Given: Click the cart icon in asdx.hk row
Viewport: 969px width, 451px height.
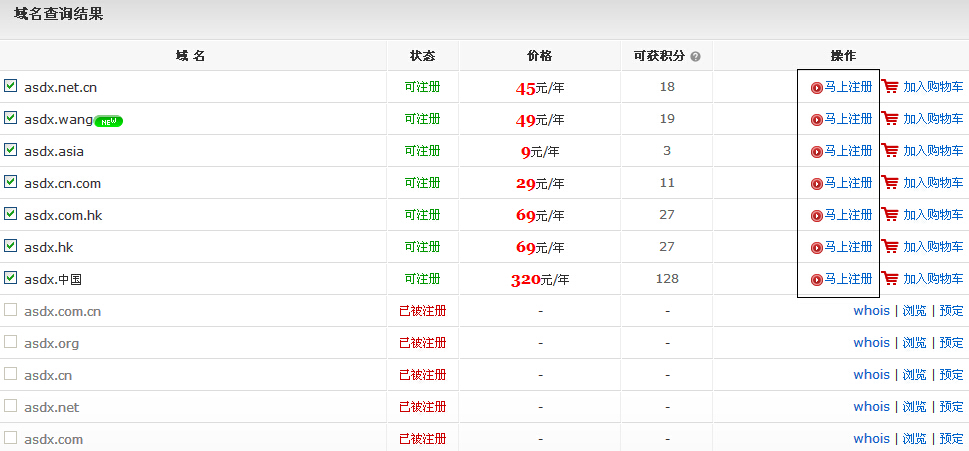Looking at the screenshot, I should (x=890, y=247).
